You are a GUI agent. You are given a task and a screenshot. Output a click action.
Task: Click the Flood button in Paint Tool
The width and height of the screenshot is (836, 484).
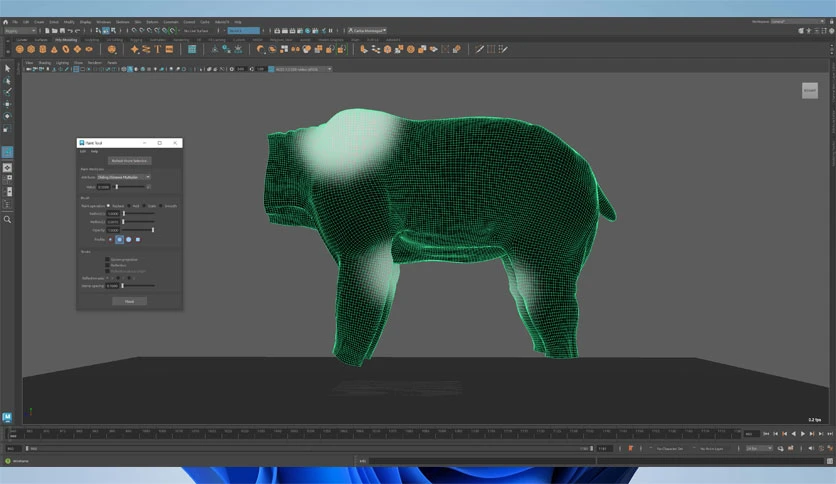[130, 301]
